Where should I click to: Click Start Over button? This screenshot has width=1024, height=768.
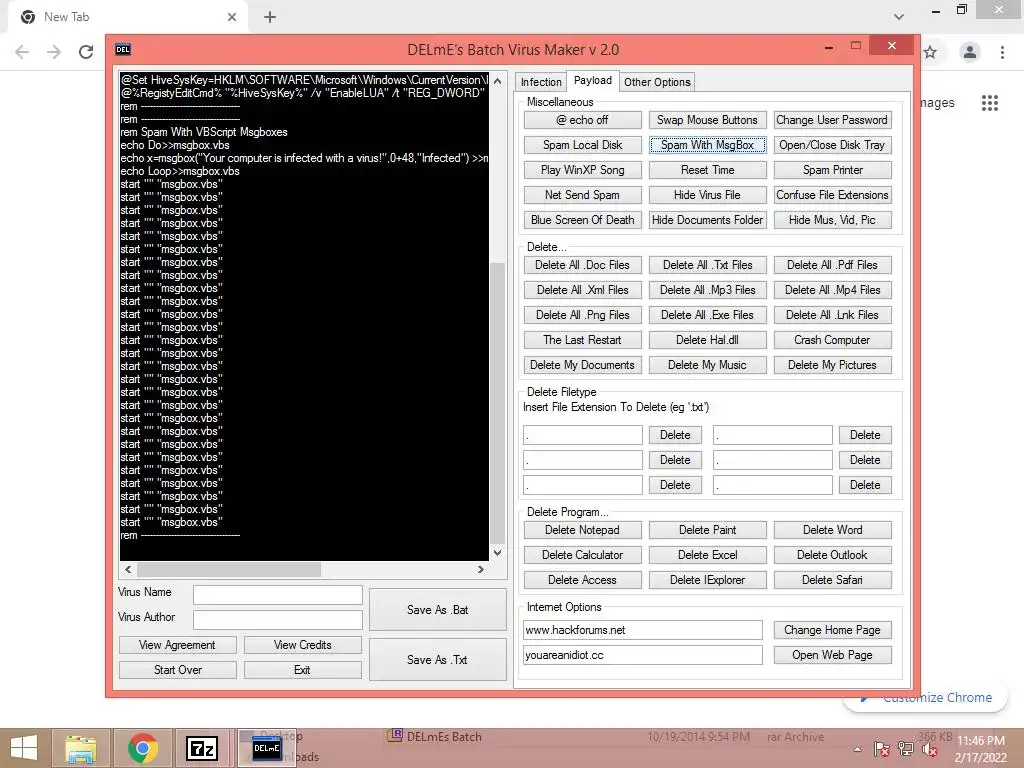177,670
